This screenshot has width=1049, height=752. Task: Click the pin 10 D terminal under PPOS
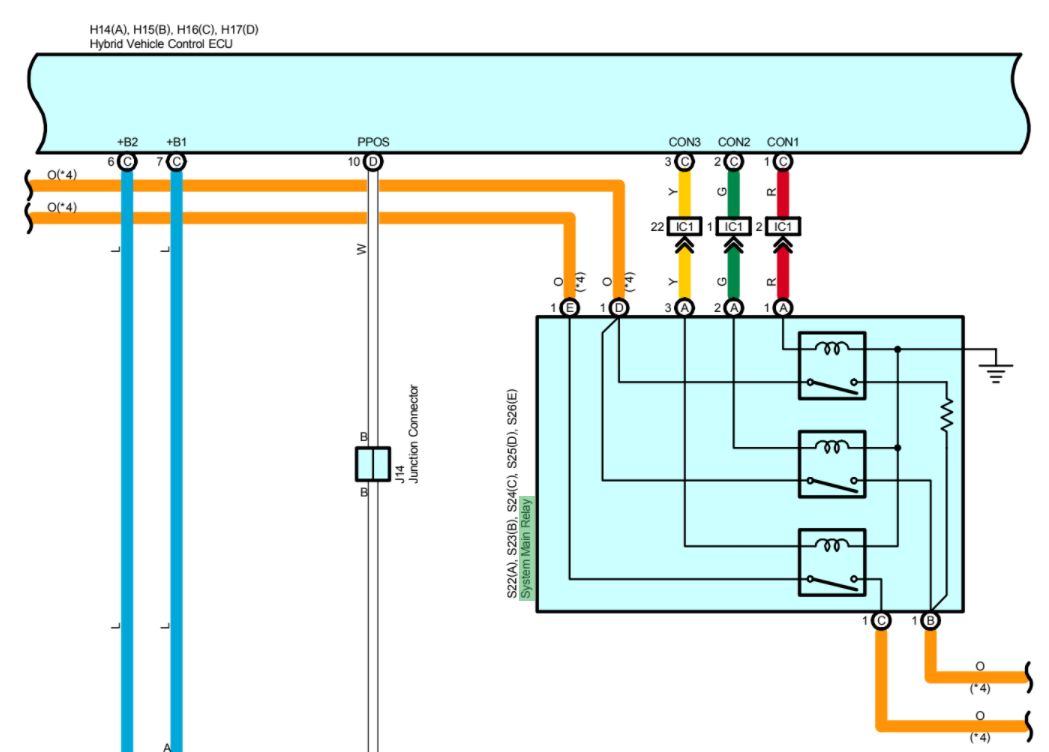(373, 162)
